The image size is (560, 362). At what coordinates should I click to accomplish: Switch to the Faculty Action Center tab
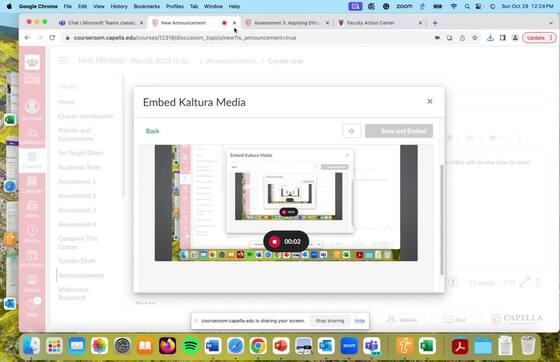379,23
